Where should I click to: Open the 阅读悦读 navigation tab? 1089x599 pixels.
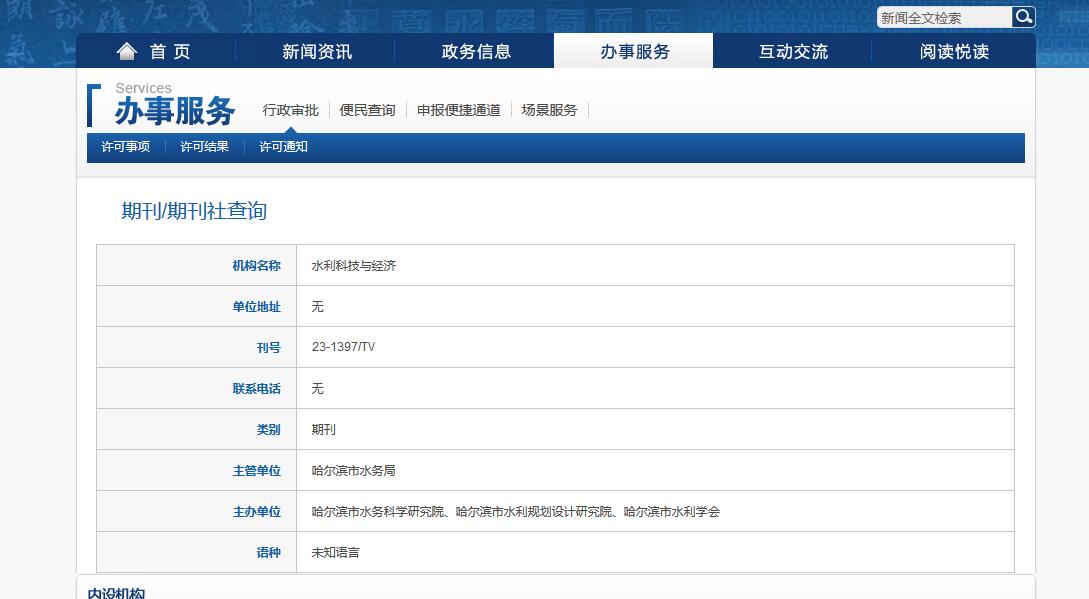[x=954, y=52]
